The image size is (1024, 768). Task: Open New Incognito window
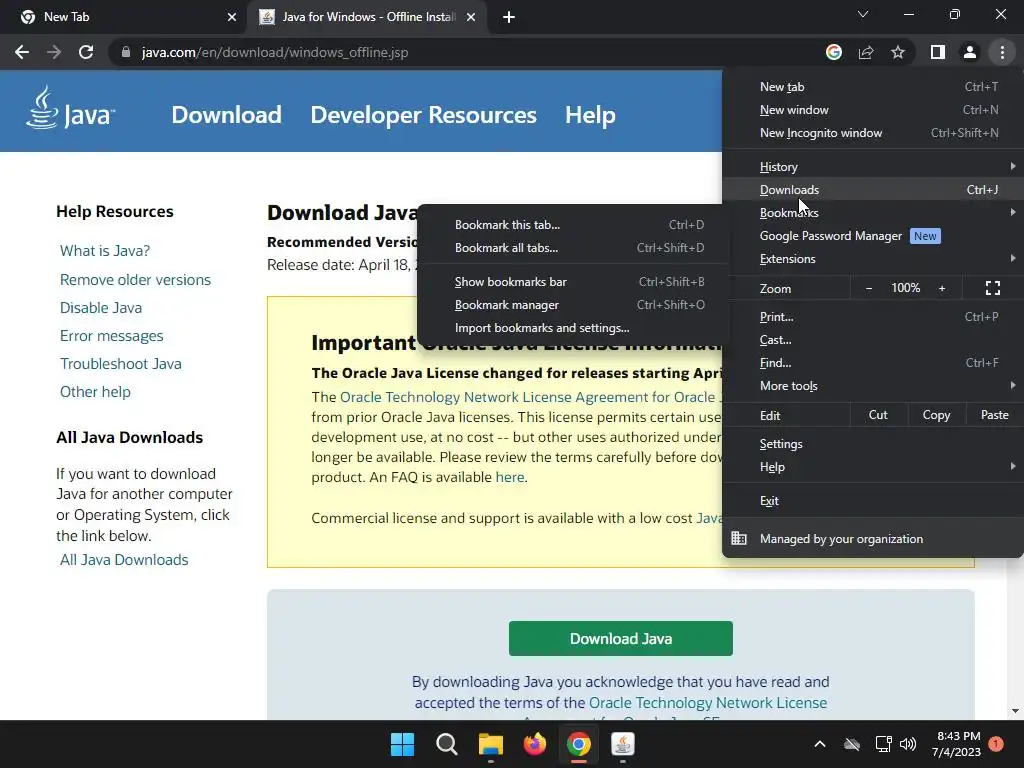872,133
